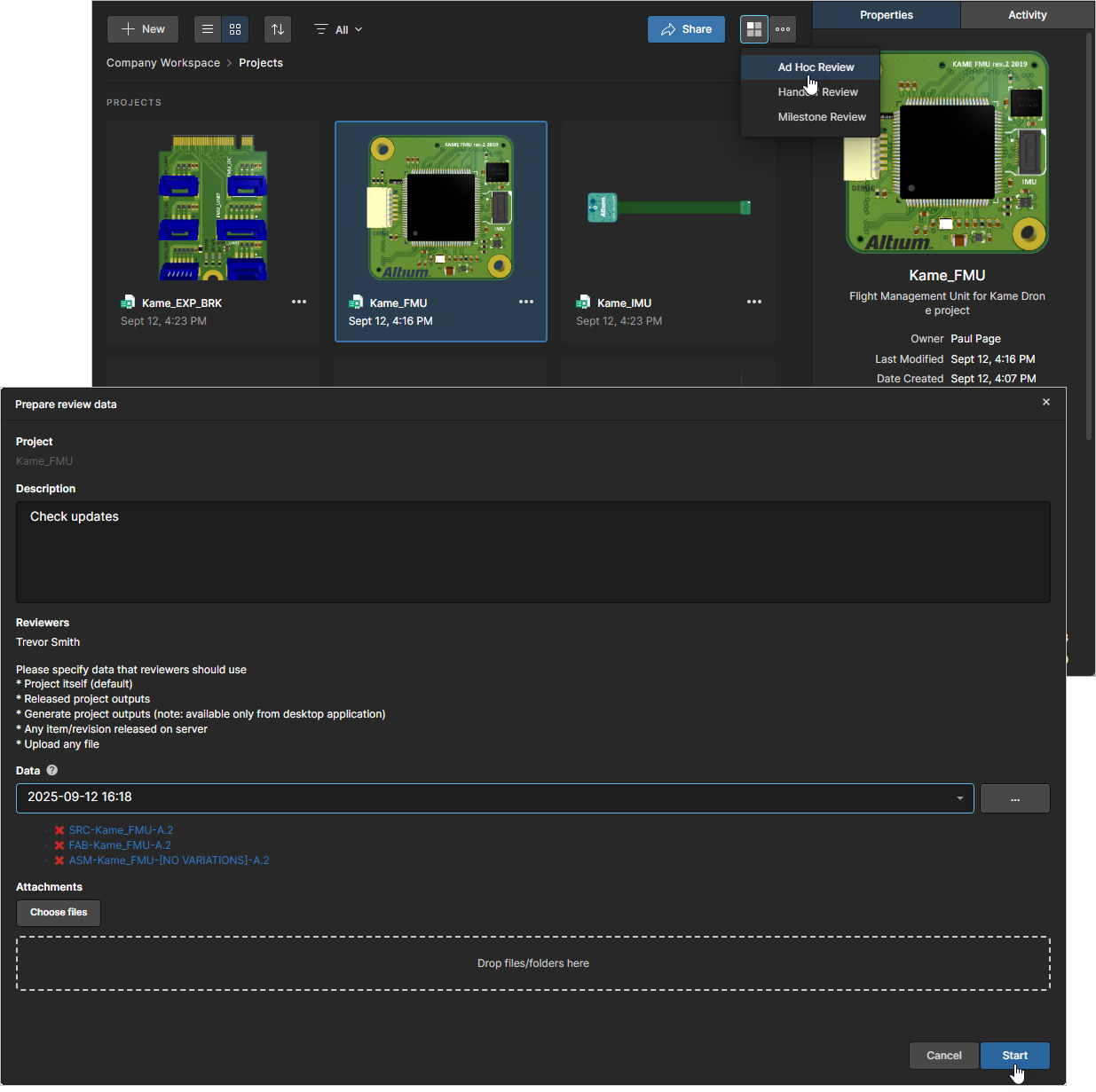Viewport: 1096px width, 1092px height.
Task: Open the New item button menu
Action: pyautogui.click(x=143, y=29)
